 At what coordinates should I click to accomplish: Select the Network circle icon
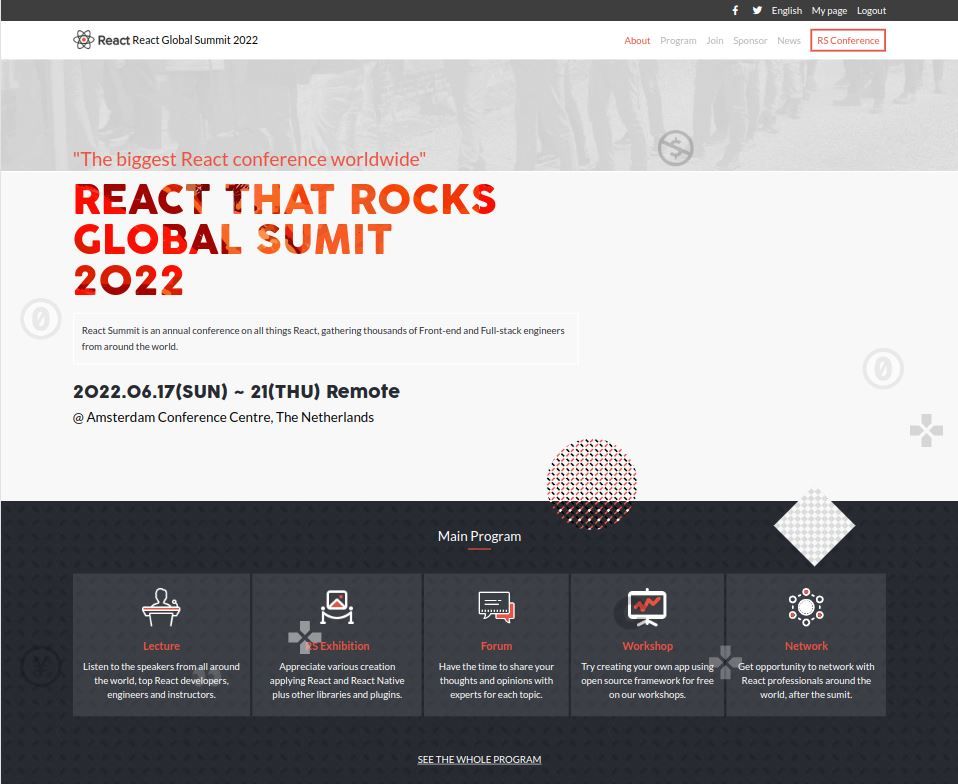pyautogui.click(x=806, y=607)
